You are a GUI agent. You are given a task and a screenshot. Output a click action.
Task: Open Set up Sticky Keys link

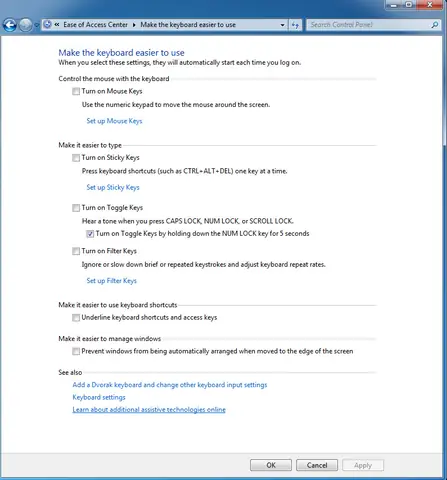pos(113,187)
